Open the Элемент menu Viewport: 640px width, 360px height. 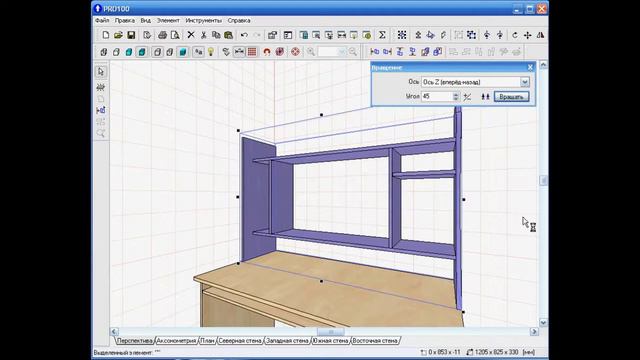tap(168, 20)
